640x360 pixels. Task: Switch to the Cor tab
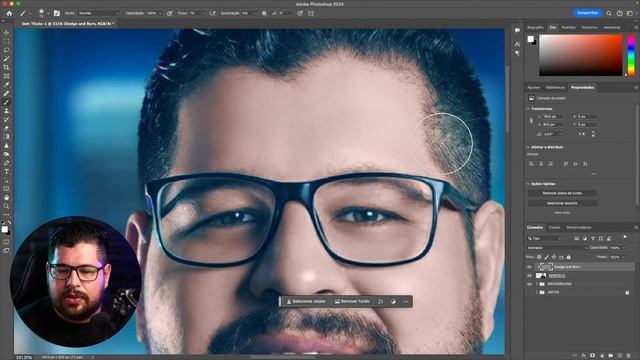(x=553, y=27)
